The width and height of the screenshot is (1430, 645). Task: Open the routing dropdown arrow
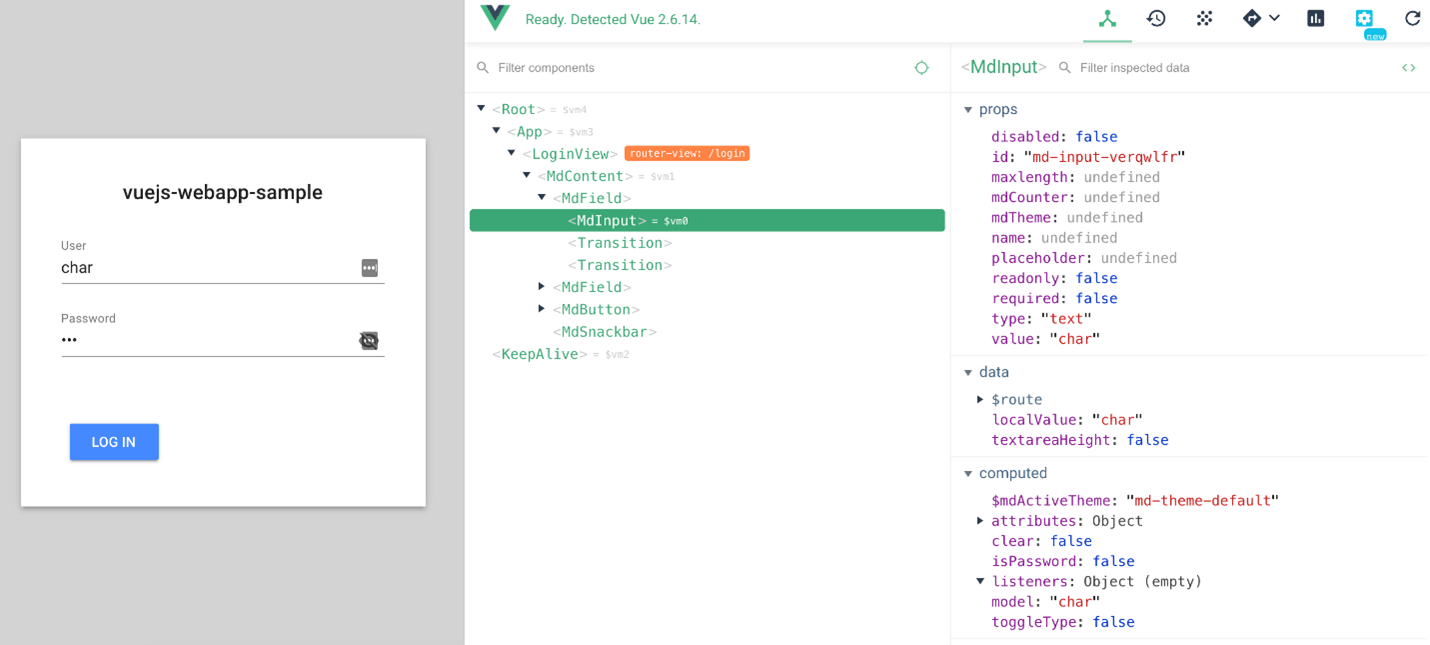click(1275, 19)
